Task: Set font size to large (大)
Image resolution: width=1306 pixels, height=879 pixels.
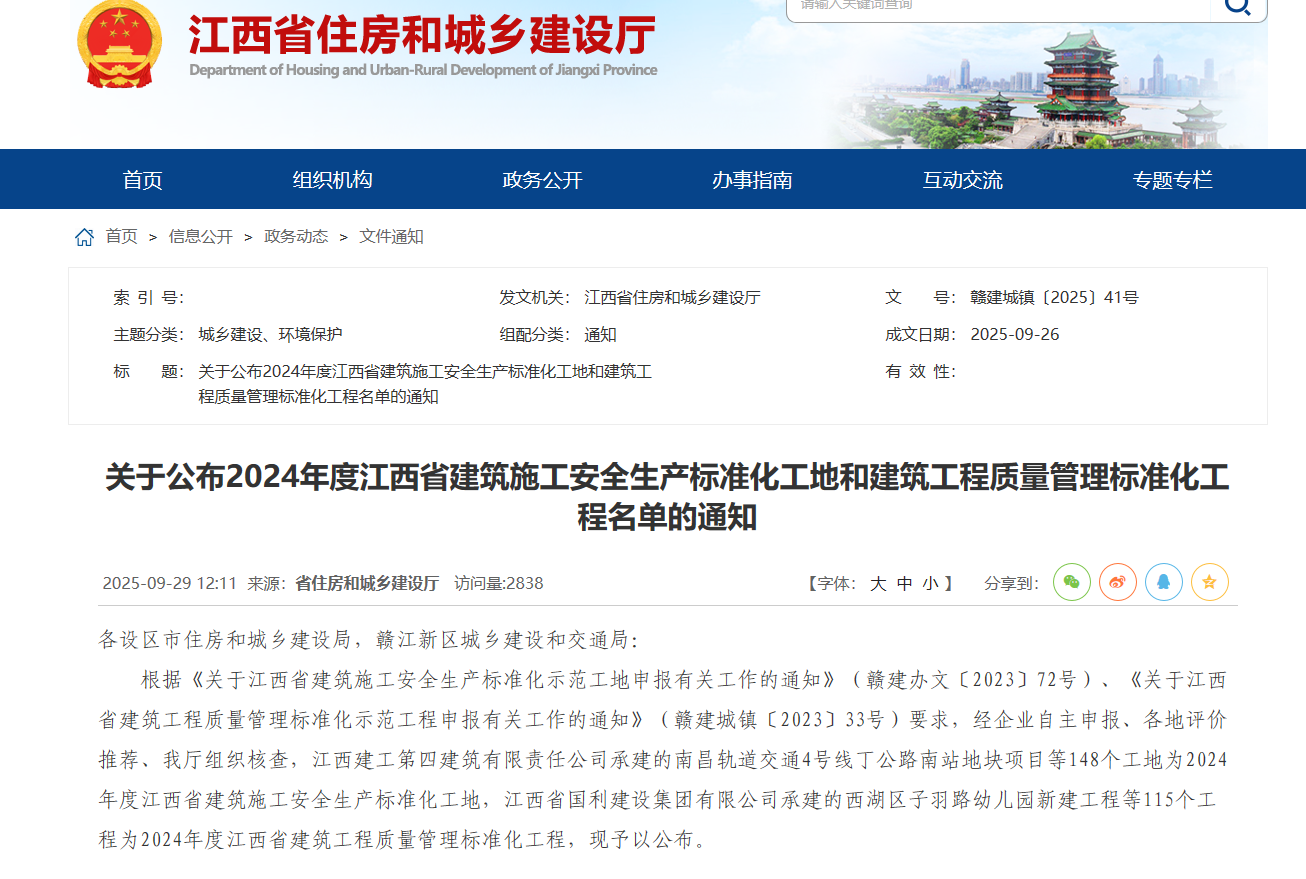Action: [x=878, y=583]
